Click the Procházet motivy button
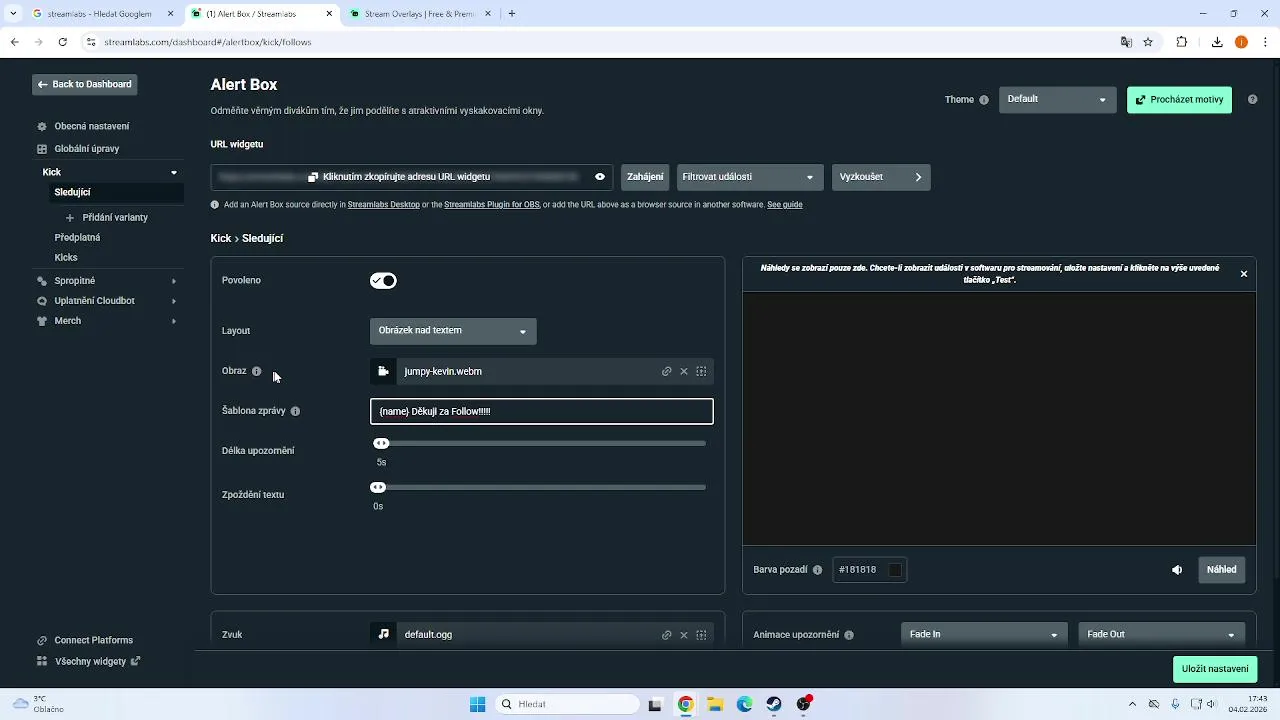 point(1179,100)
